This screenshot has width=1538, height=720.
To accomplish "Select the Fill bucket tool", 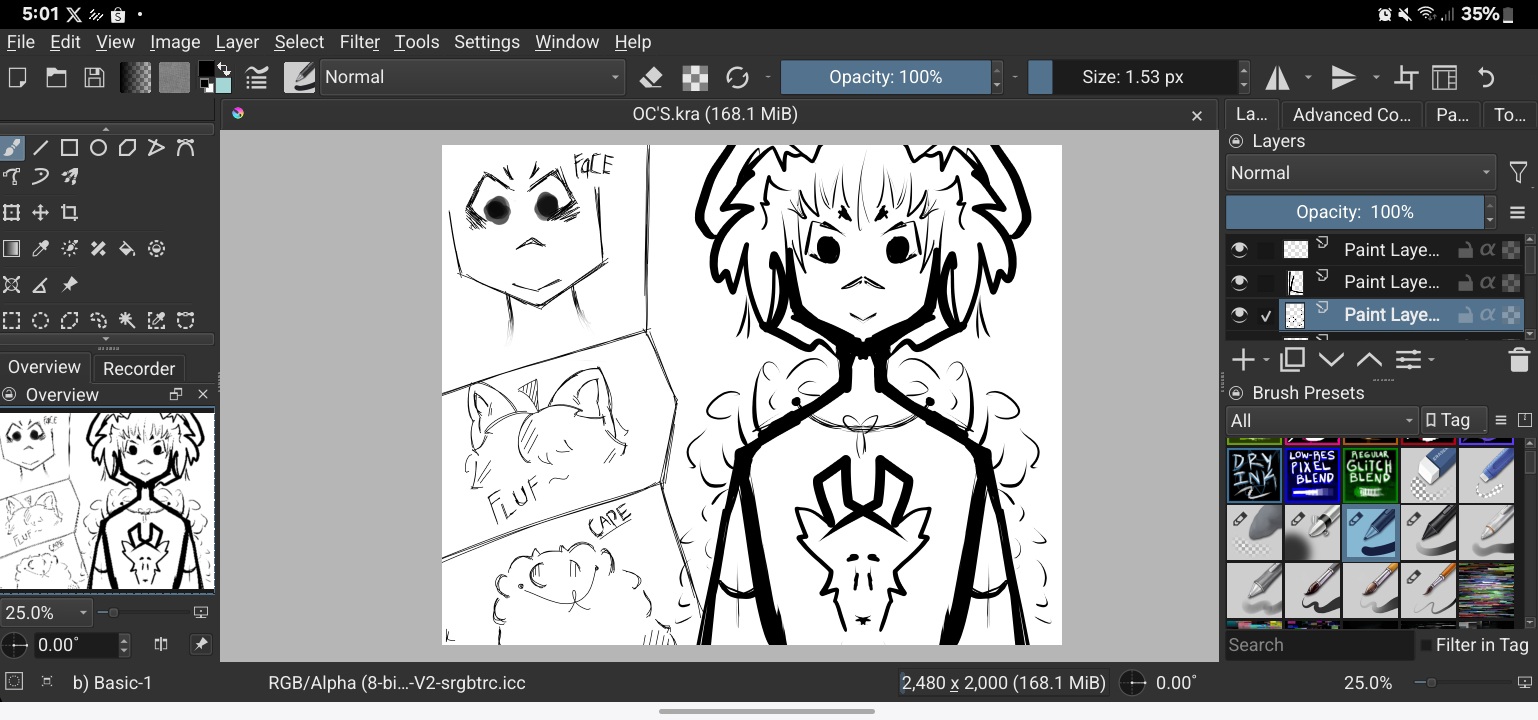I will click(x=127, y=249).
